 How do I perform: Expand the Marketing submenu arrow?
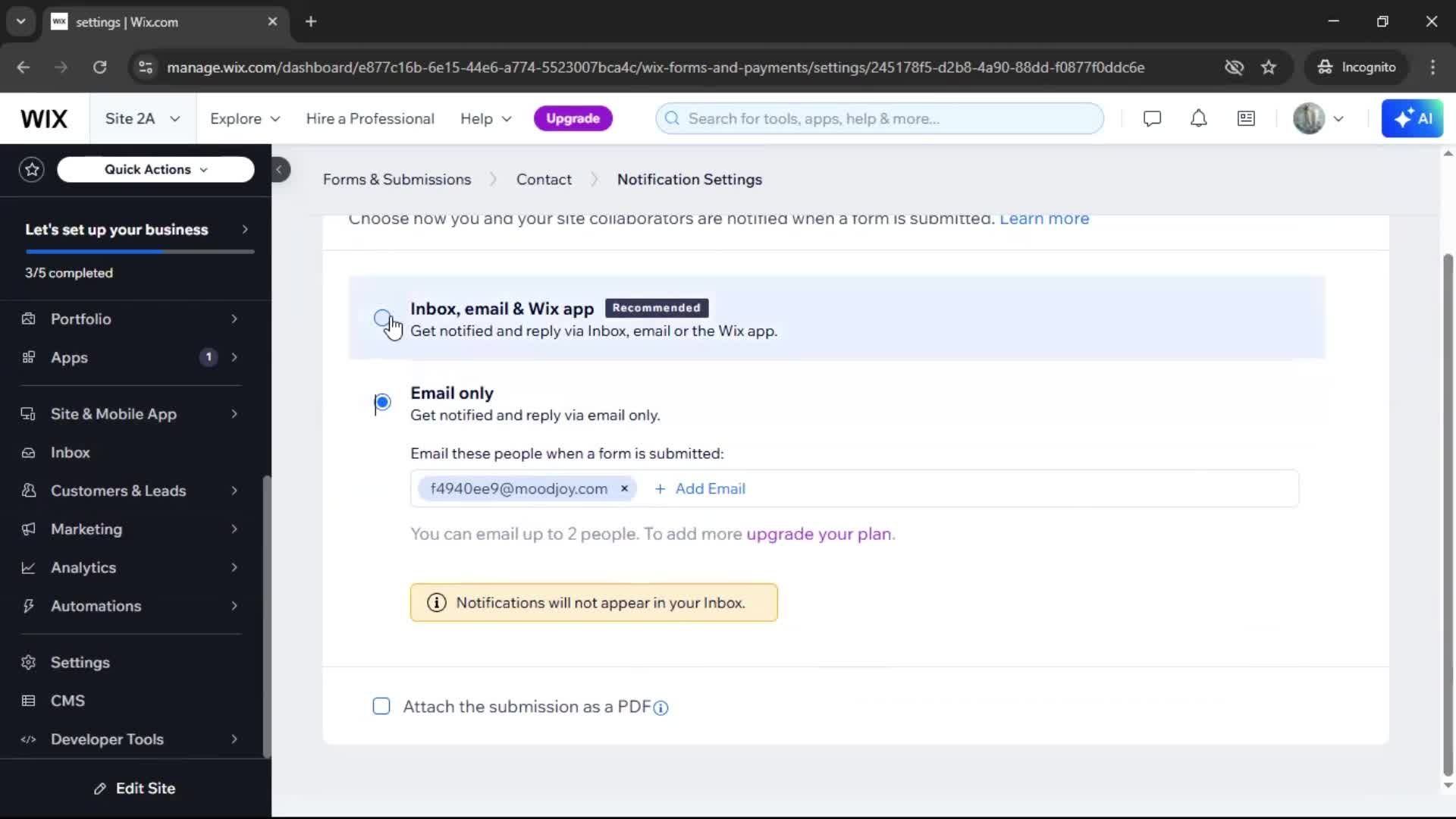coord(234,529)
